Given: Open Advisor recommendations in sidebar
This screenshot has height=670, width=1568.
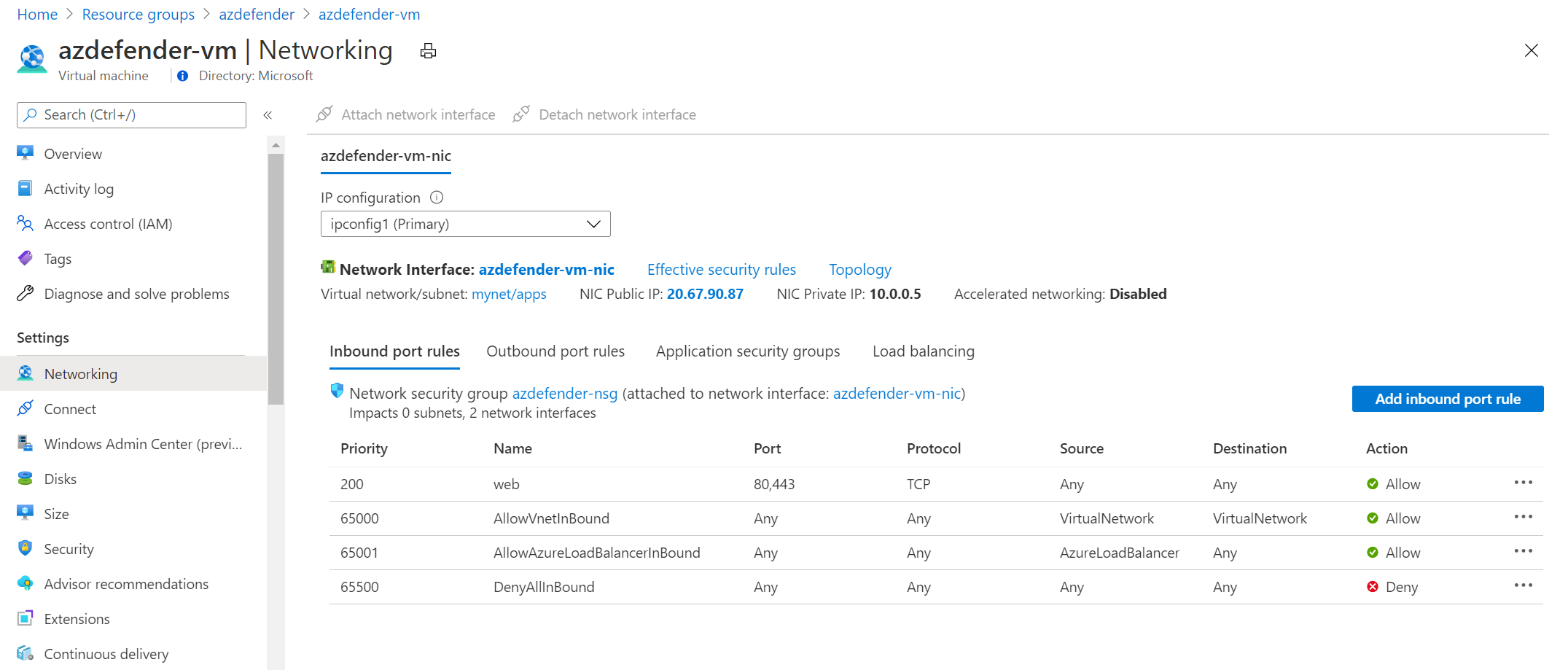Looking at the screenshot, I should tap(126, 584).
